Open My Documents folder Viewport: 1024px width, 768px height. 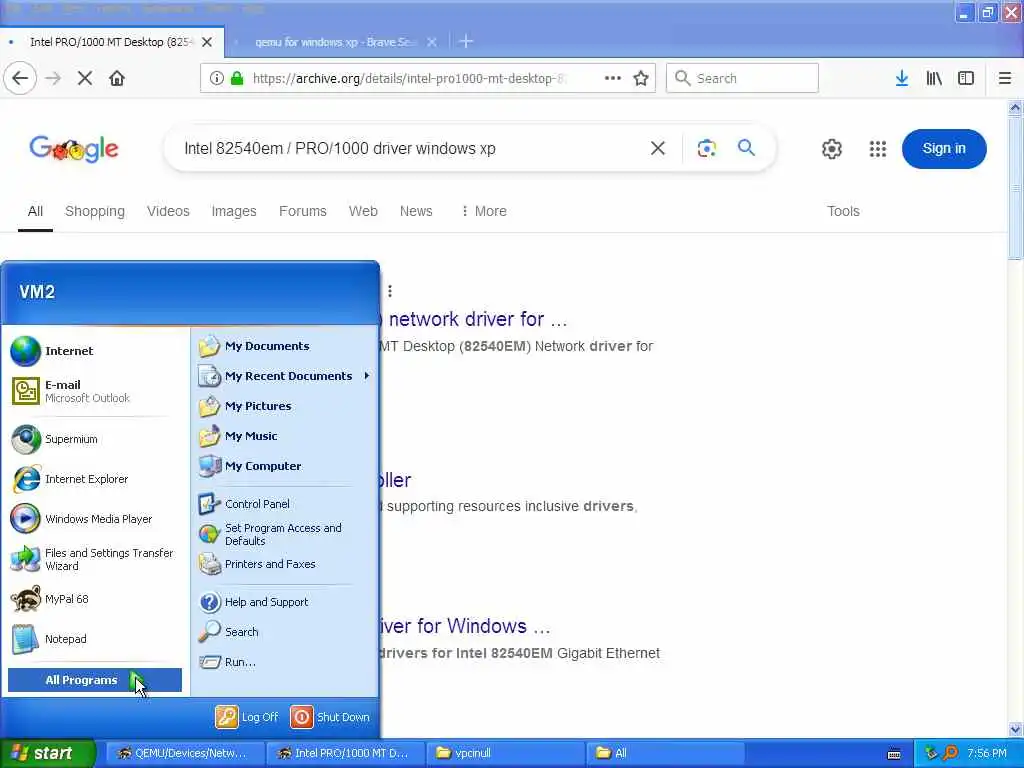(x=284, y=346)
